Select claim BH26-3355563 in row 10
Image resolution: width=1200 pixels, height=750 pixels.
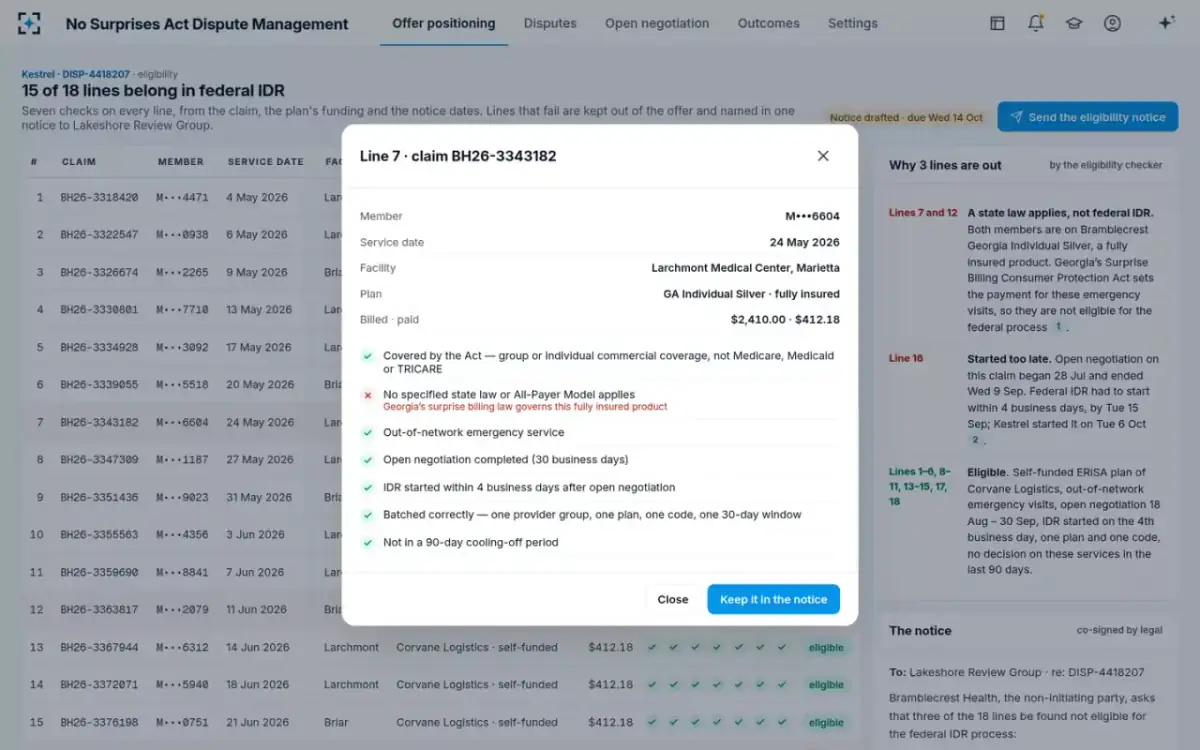coord(99,535)
